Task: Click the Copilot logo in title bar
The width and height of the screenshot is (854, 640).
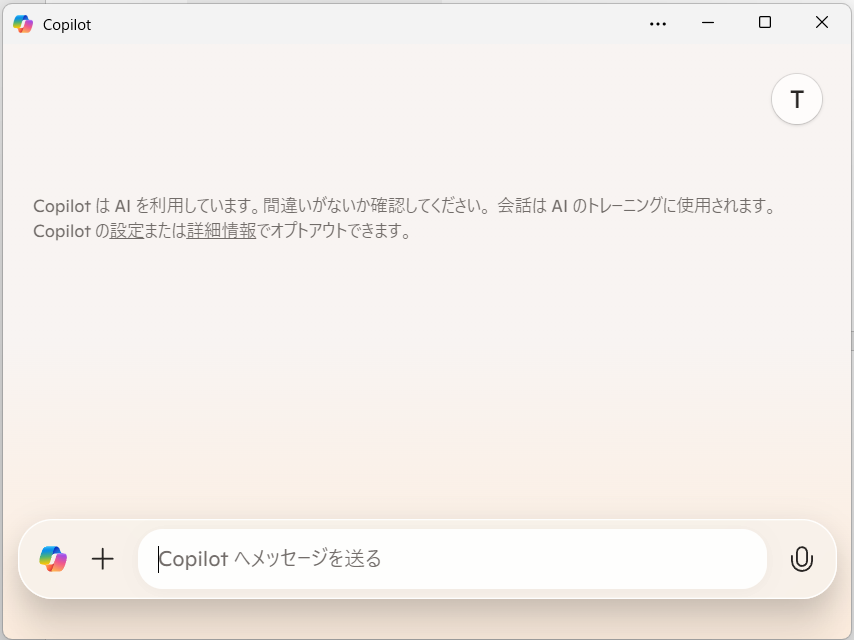Action: pos(23,24)
